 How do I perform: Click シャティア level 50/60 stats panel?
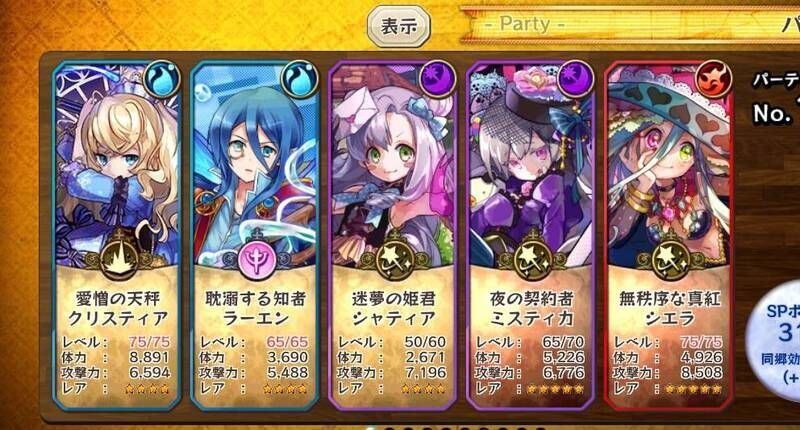click(x=392, y=365)
